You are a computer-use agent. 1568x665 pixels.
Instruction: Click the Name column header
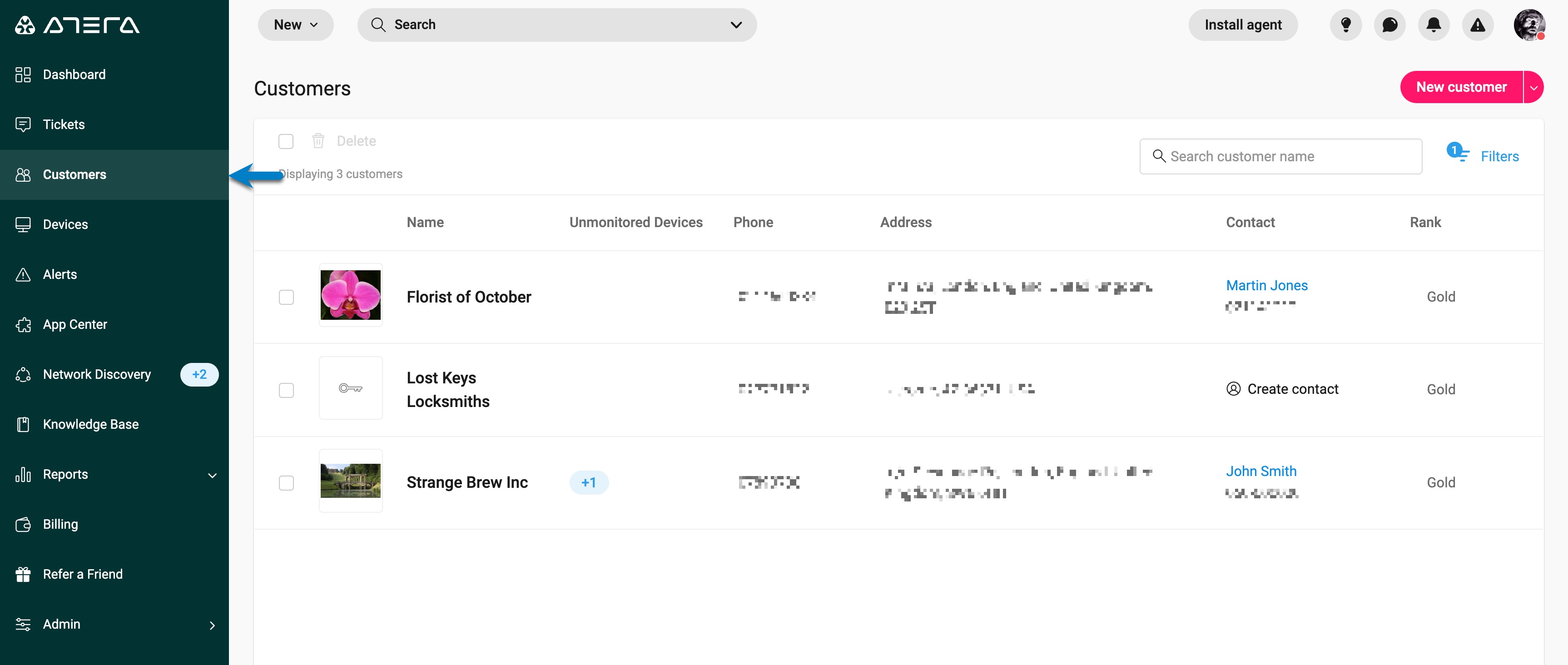pyautogui.click(x=425, y=223)
